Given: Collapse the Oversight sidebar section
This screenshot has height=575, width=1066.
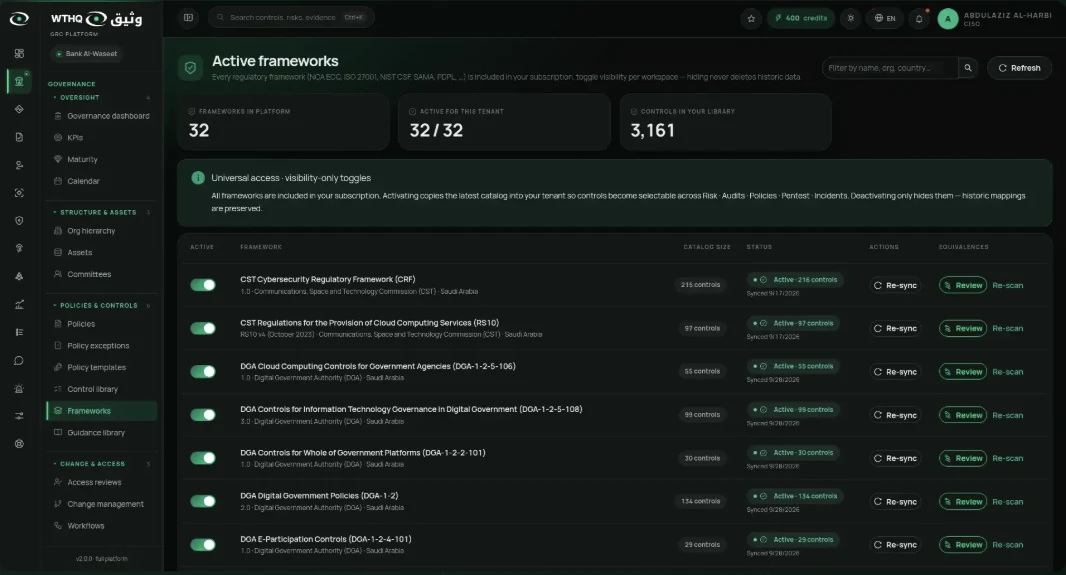Looking at the screenshot, I should [x=102, y=98].
